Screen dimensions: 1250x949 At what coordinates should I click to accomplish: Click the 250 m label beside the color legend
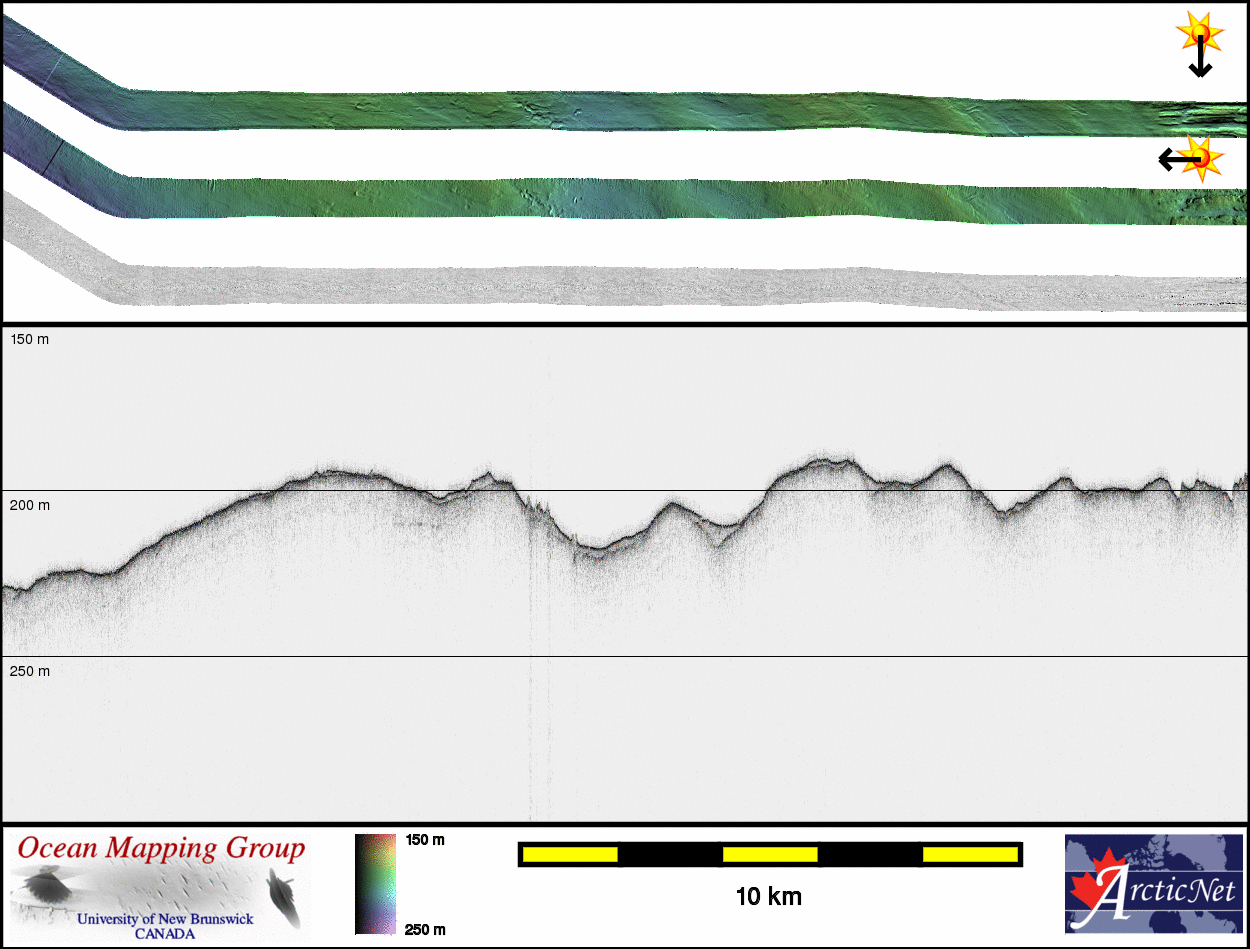pyautogui.click(x=425, y=930)
